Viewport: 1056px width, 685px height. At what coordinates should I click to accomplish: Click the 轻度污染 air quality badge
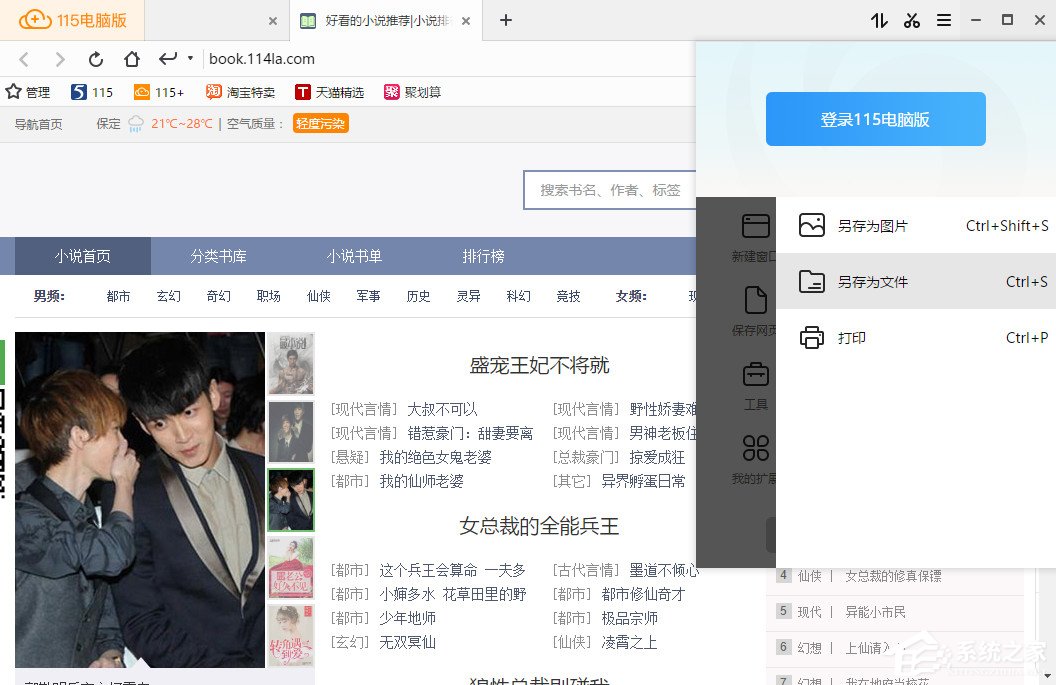[319, 124]
